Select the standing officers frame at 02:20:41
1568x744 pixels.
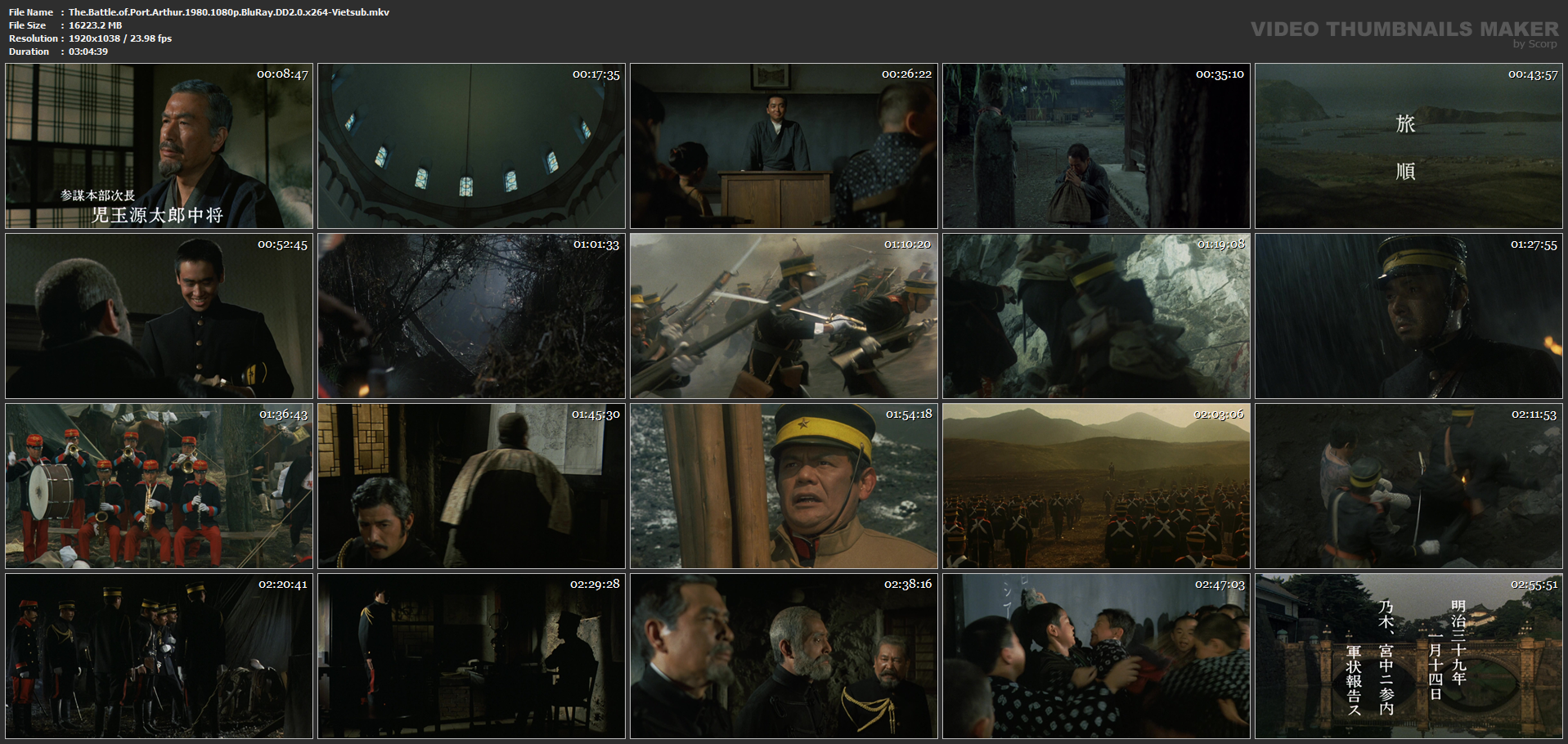[159, 657]
